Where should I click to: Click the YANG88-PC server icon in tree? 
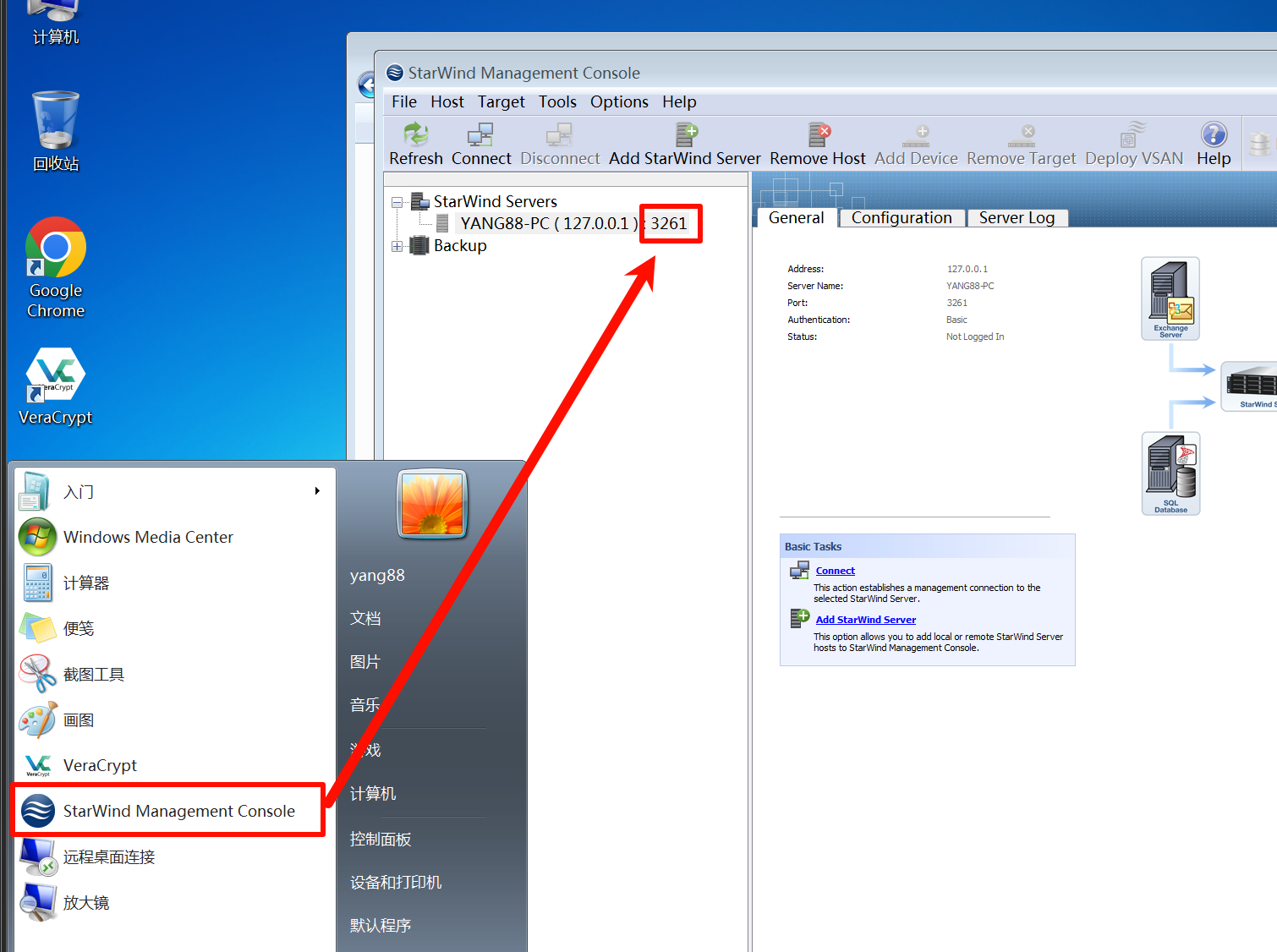click(x=442, y=223)
